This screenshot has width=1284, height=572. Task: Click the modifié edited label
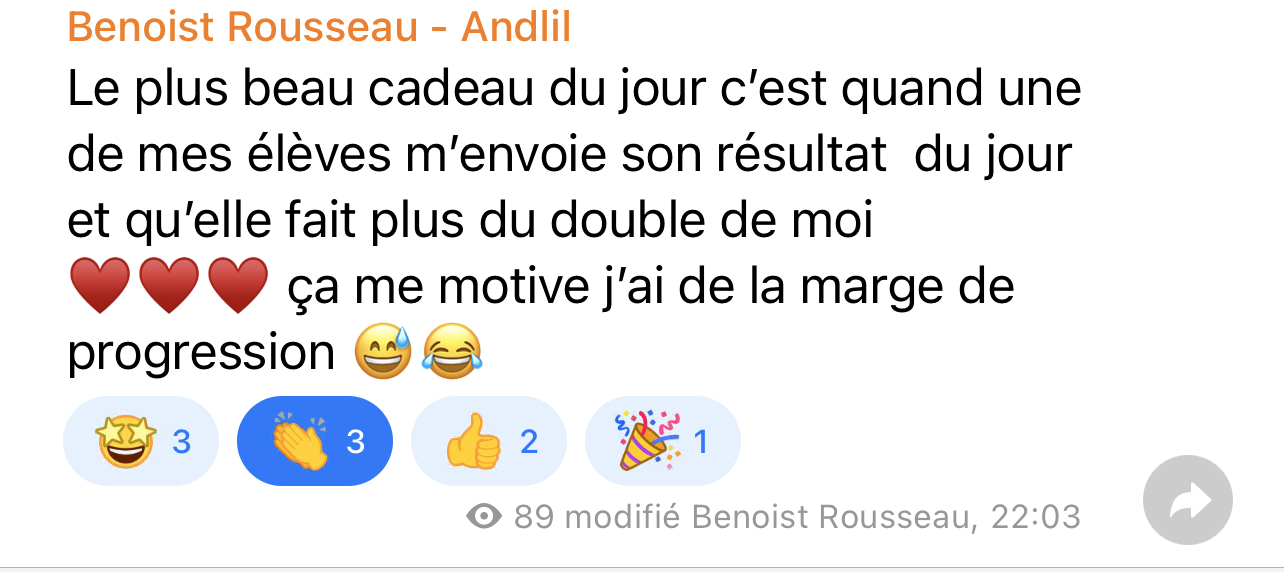[x=623, y=517]
